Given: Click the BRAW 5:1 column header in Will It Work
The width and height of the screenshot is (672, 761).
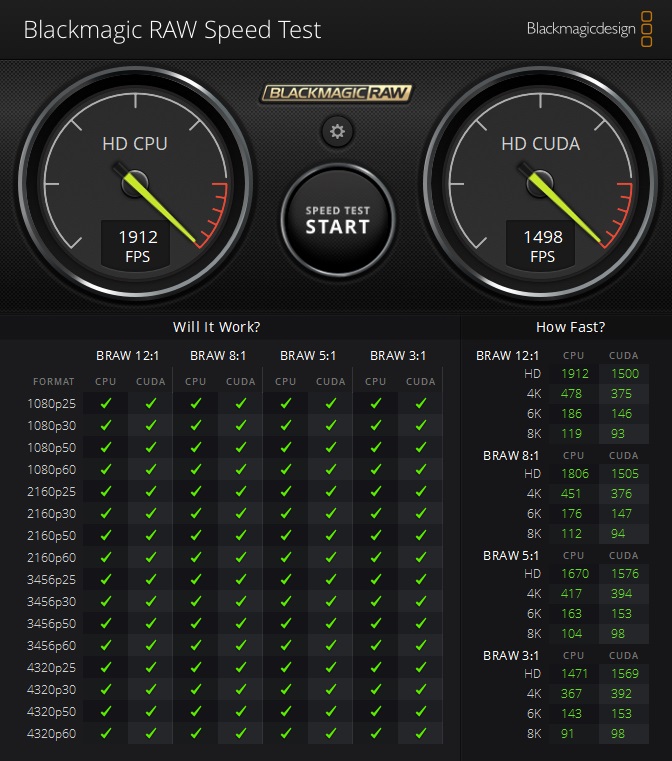Looking at the screenshot, I should pyautogui.click(x=308, y=356).
